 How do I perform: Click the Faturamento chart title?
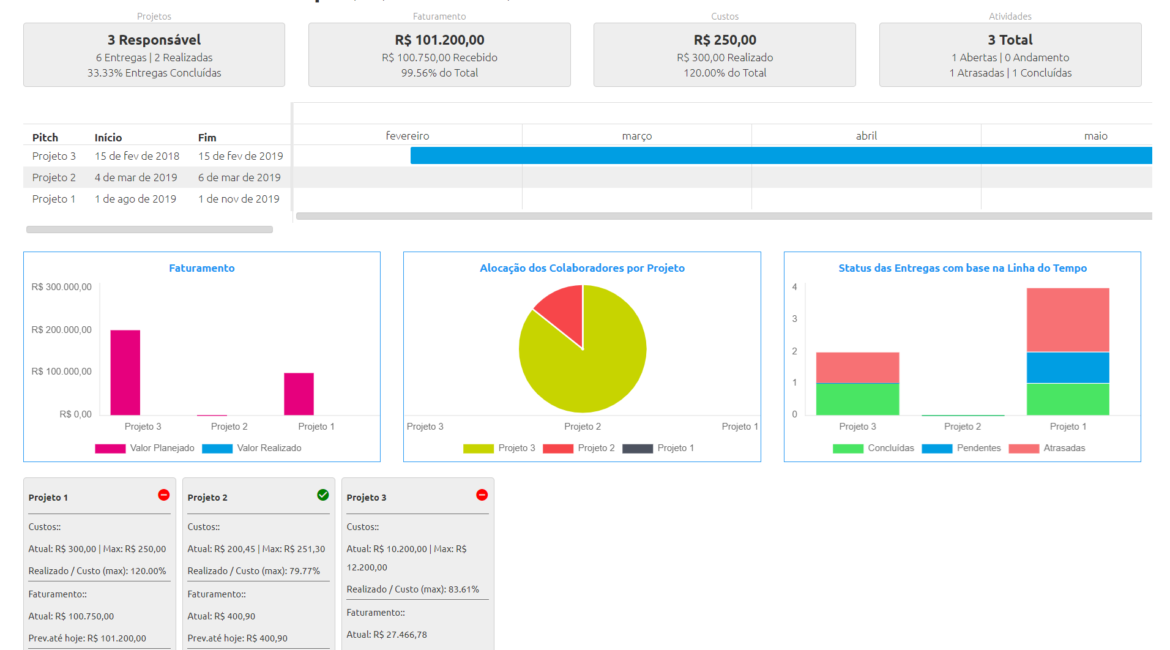point(201,268)
